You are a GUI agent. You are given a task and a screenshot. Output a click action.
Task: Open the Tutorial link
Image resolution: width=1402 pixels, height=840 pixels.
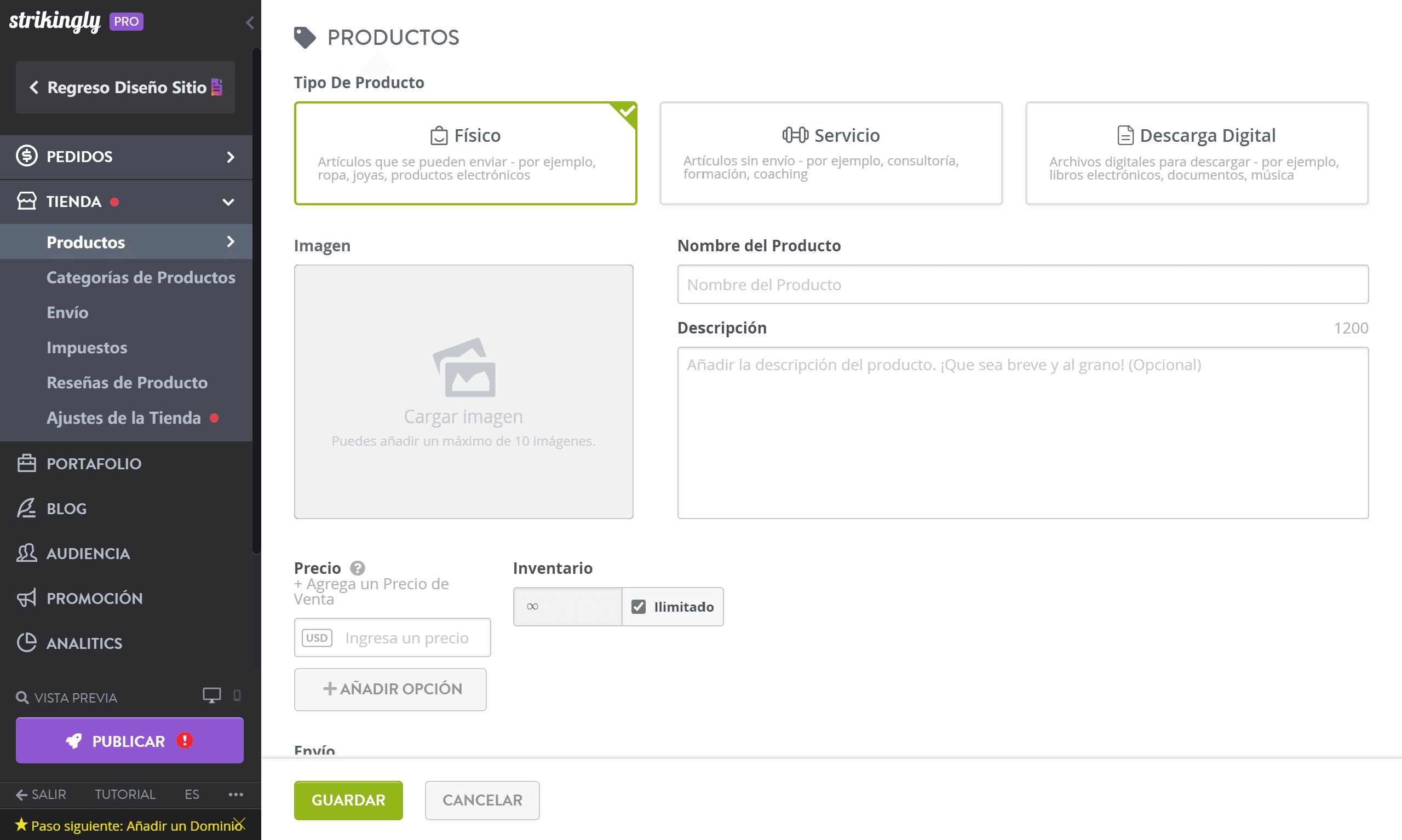coord(125,794)
